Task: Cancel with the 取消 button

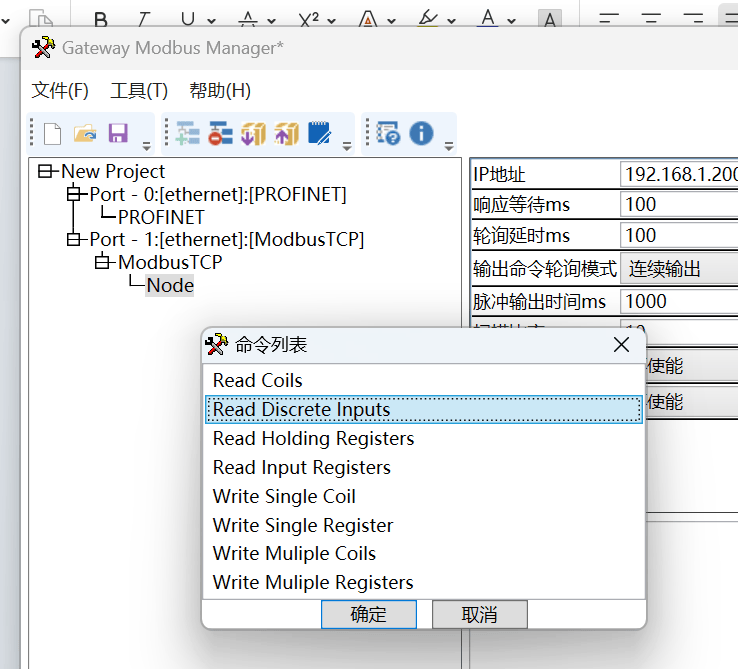Action: point(480,614)
